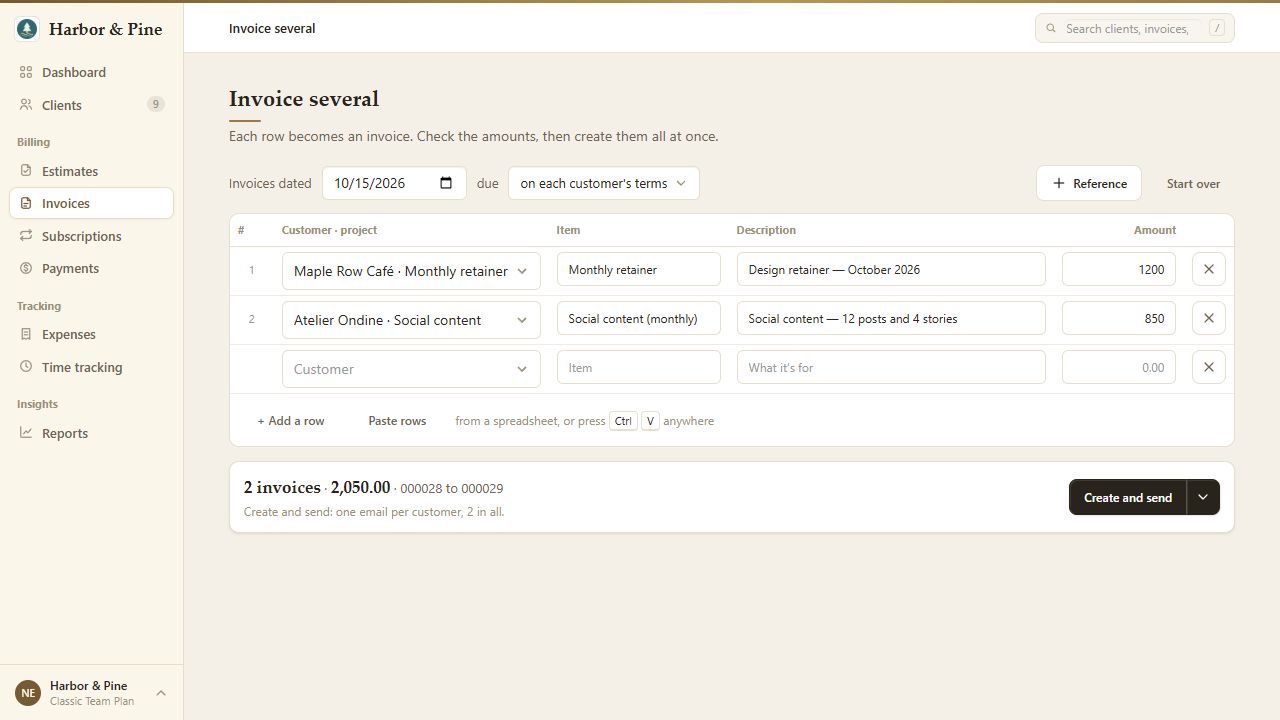This screenshot has height=720, width=1280.
Task: Open Atelier Ondine customer dropdown
Action: [x=411, y=320]
